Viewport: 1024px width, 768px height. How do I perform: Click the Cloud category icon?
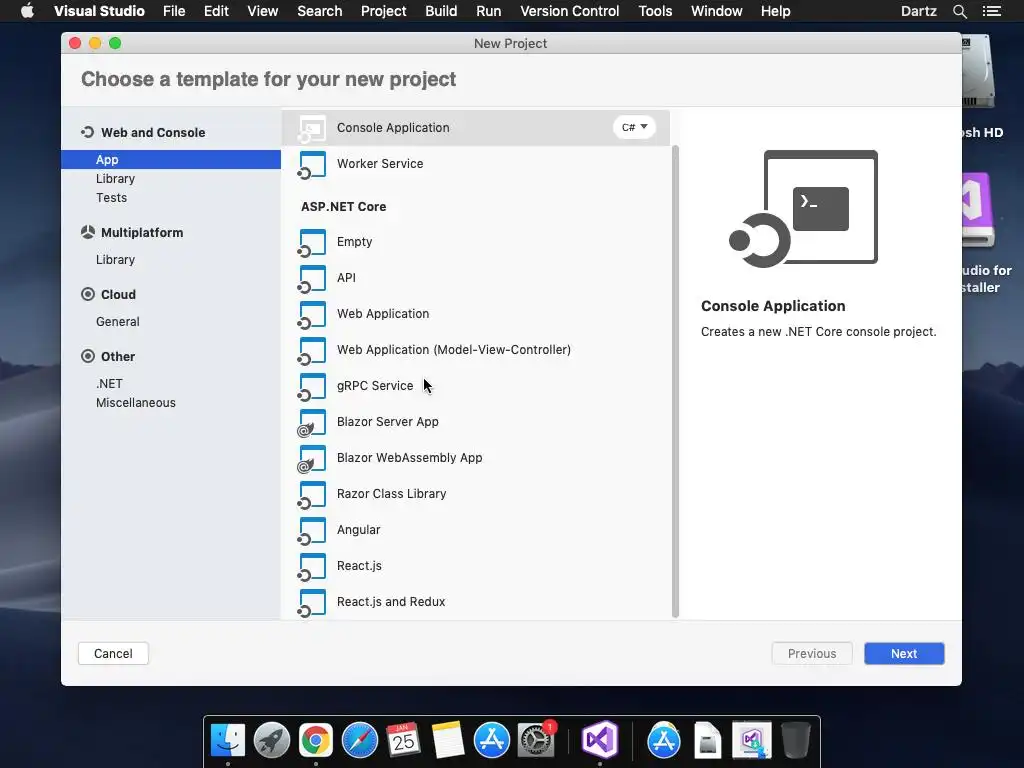88,294
